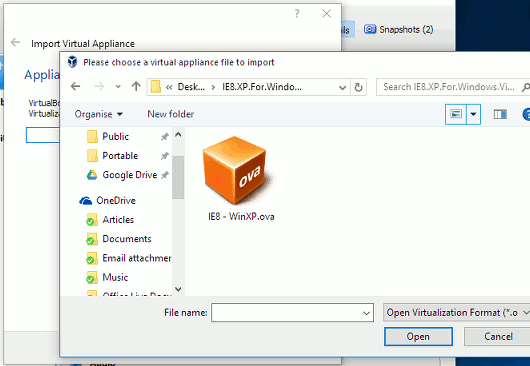The image size is (530, 366).
Task: Go back in Import Virtual Appliance wizard
Action: coord(15,43)
